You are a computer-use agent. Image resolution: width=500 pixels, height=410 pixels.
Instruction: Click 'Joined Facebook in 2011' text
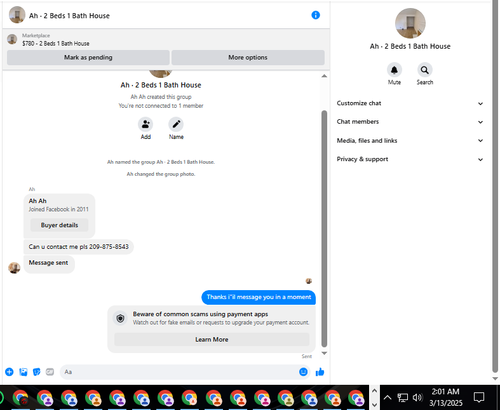[59, 209]
